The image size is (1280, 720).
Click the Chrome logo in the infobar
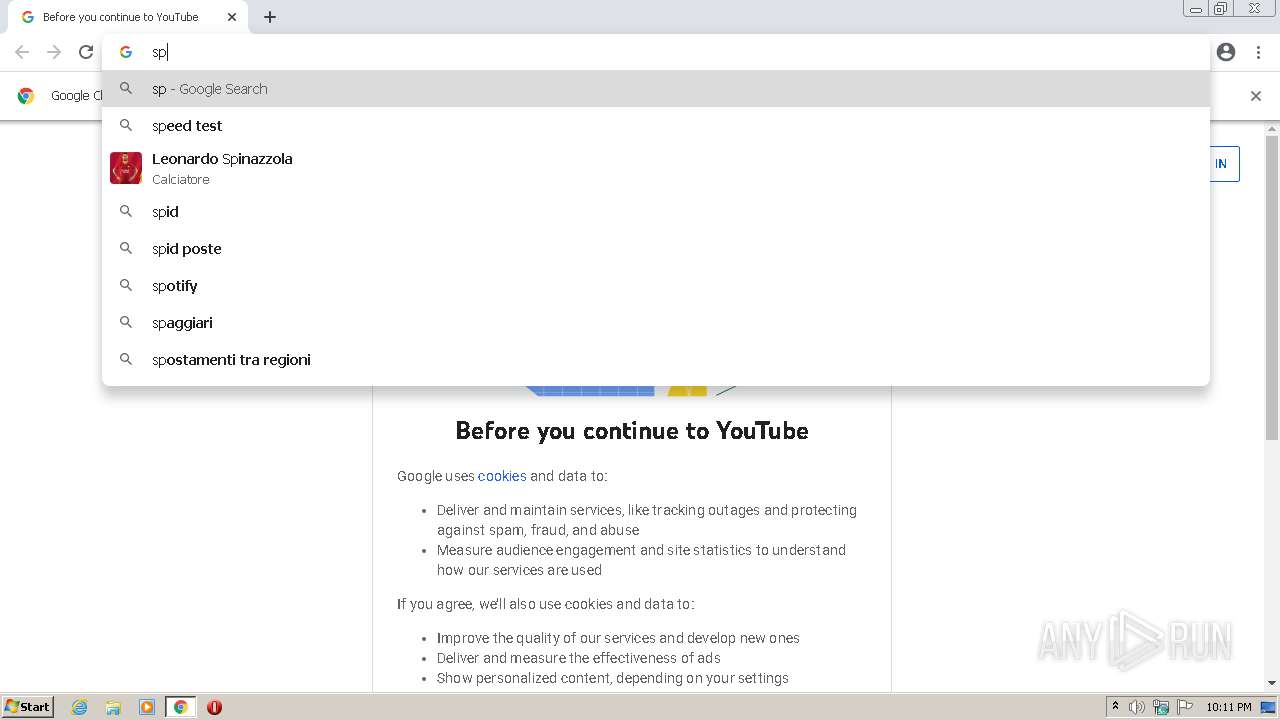26,96
